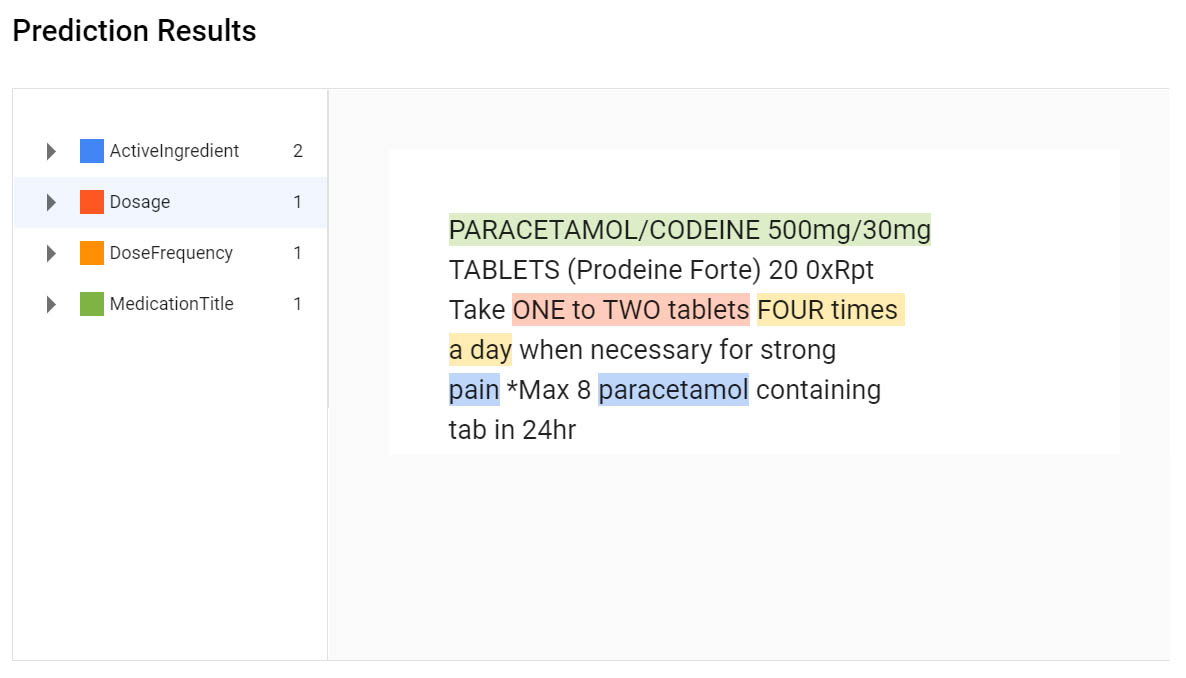Click highlighted 'ONE to TWO tablets' dosage
This screenshot has height=678, width=1186.
631,310
